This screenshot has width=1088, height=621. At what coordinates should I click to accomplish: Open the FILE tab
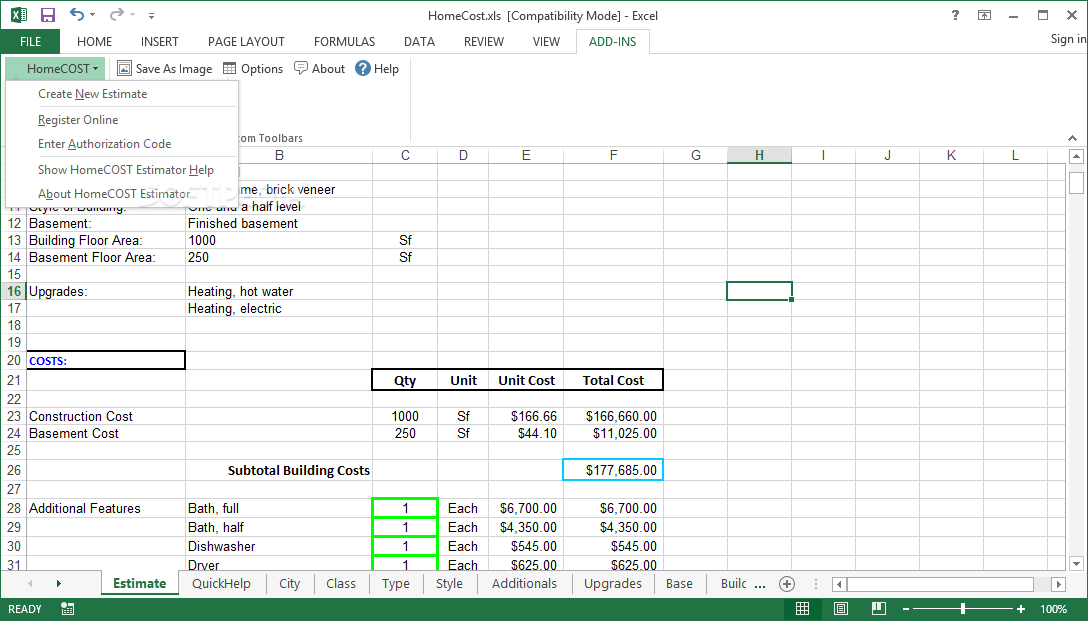tap(31, 42)
